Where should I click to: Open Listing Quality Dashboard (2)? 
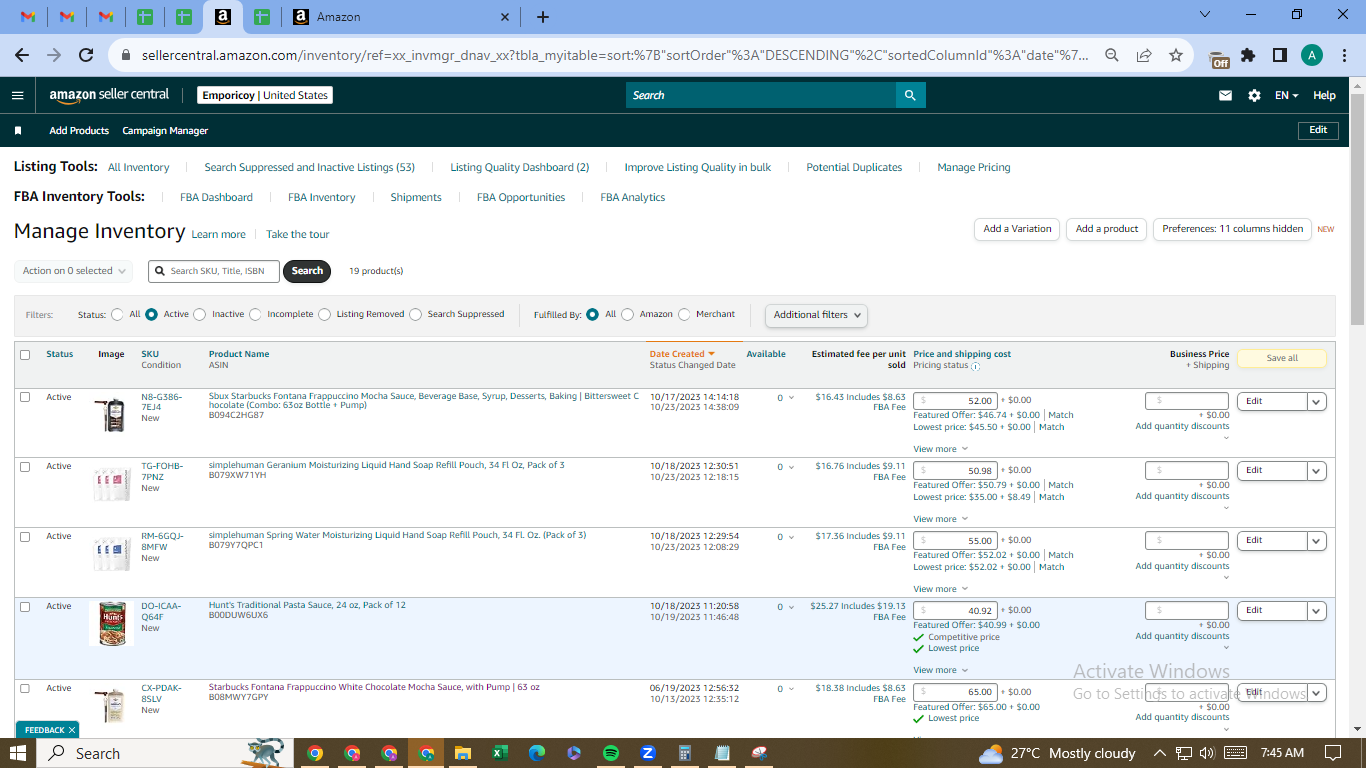click(x=519, y=167)
